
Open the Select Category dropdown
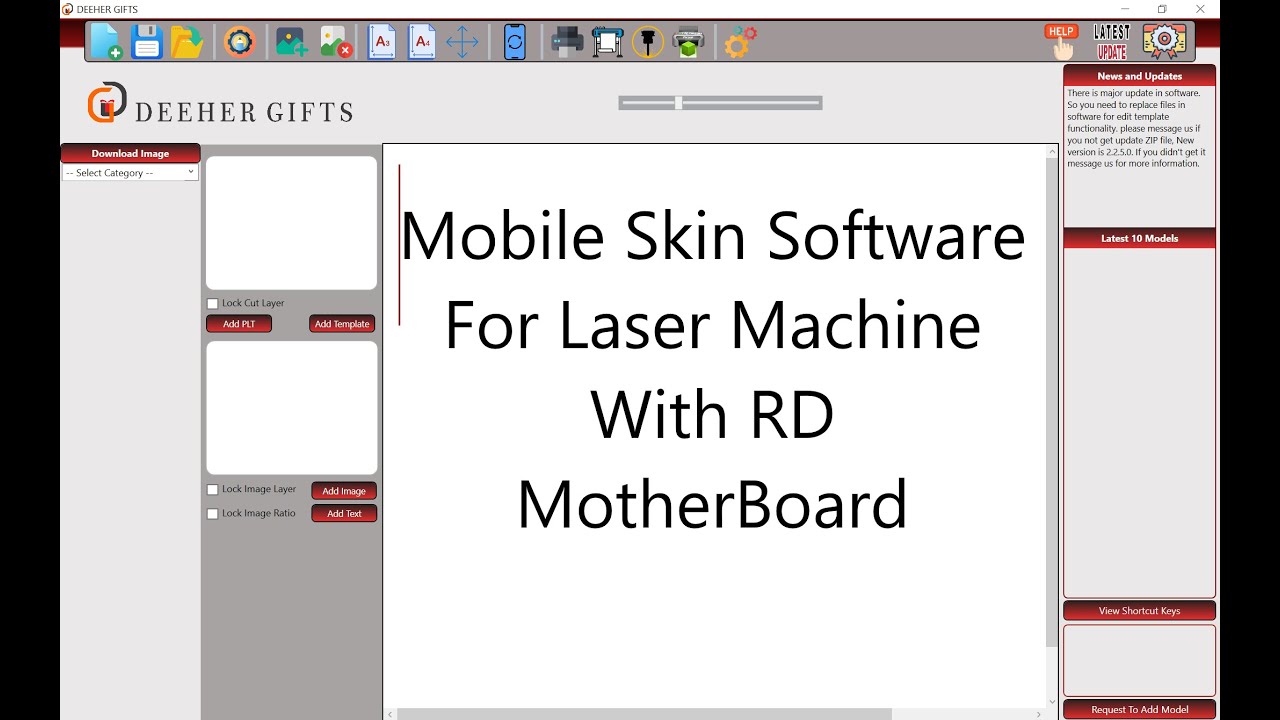[x=130, y=173]
